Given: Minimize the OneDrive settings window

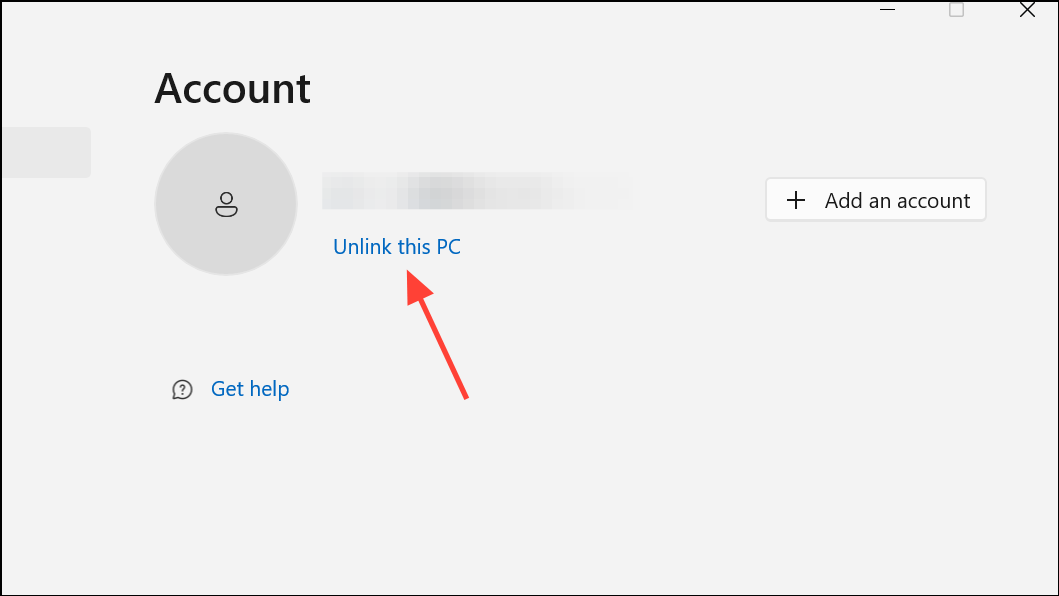Looking at the screenshot, I should (887, 9).
